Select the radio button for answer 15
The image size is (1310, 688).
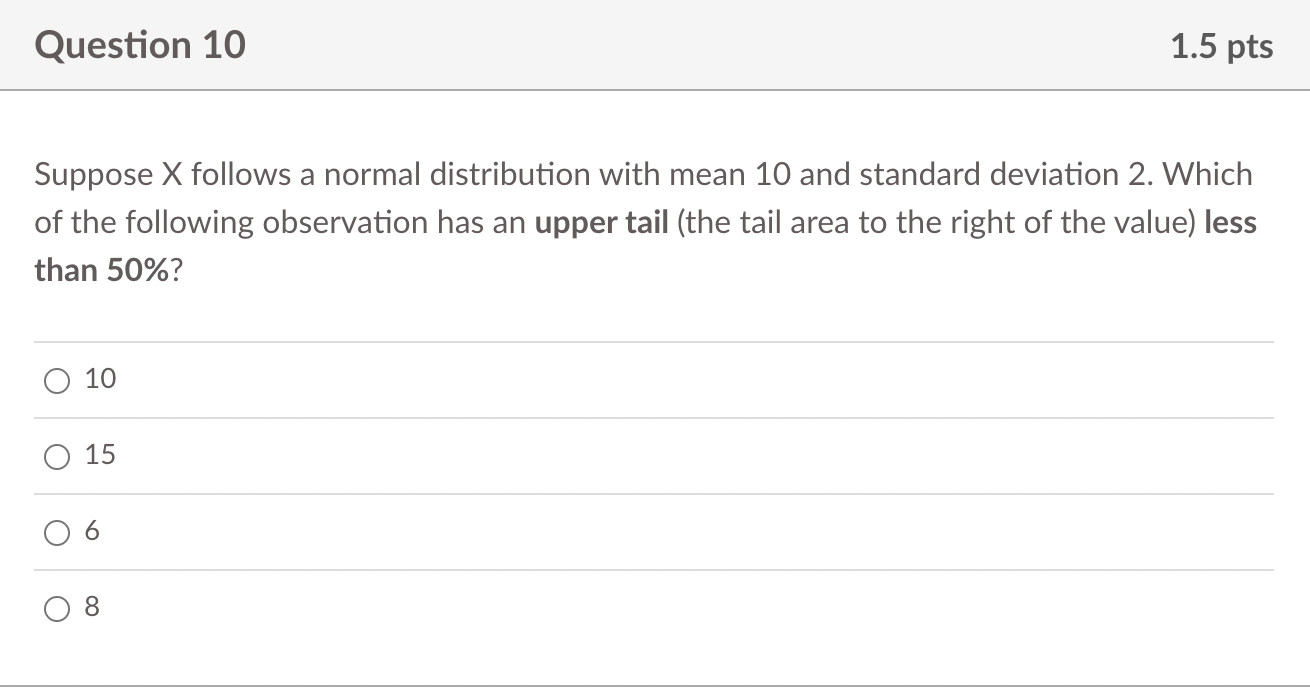click(57, 456)
